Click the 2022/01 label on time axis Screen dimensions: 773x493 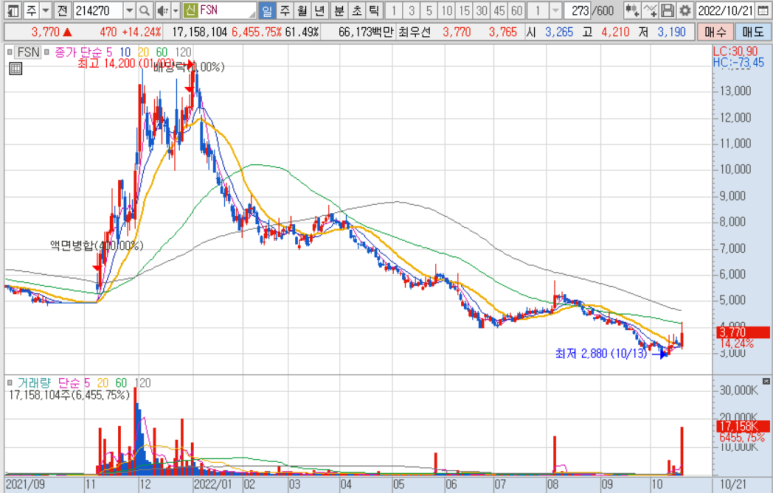[x=212, y=484]
